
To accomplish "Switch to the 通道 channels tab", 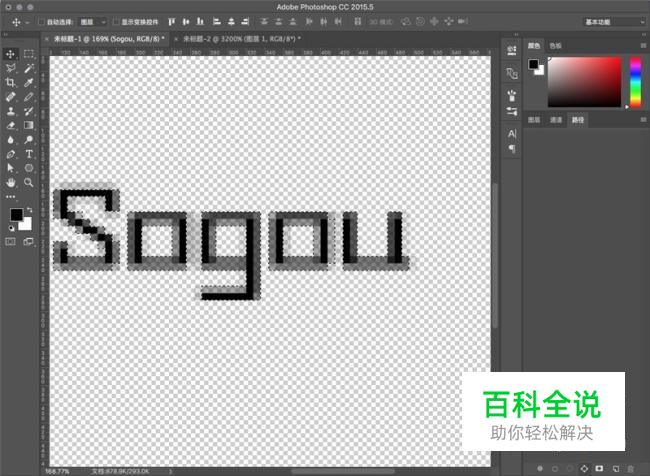I will (556, 120).
